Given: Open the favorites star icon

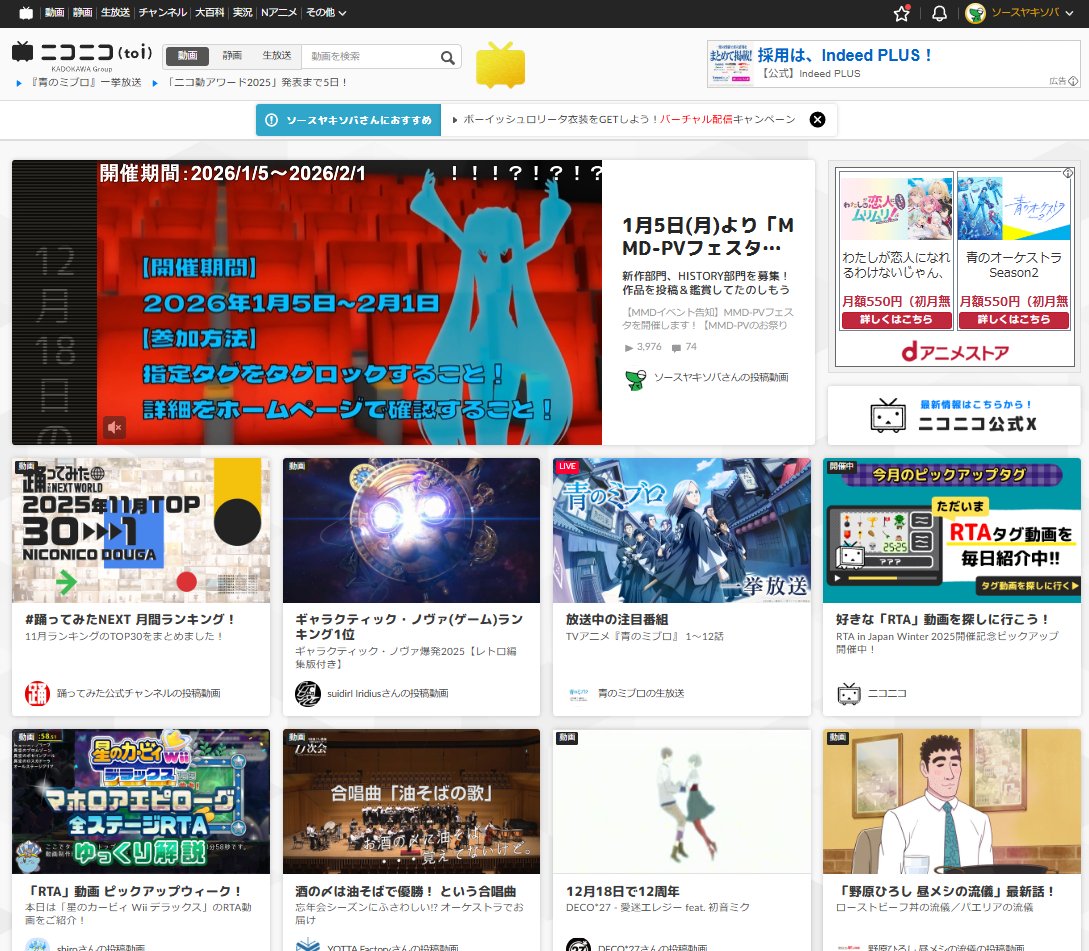Looking at the screenshot, I should pos(901,13).
